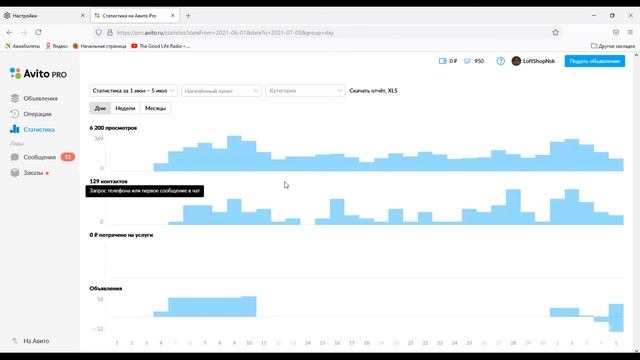The width and height of the screenshot is (640, 360).
Task: Open the Начальная страница bookmark
Action: (99, 46)
